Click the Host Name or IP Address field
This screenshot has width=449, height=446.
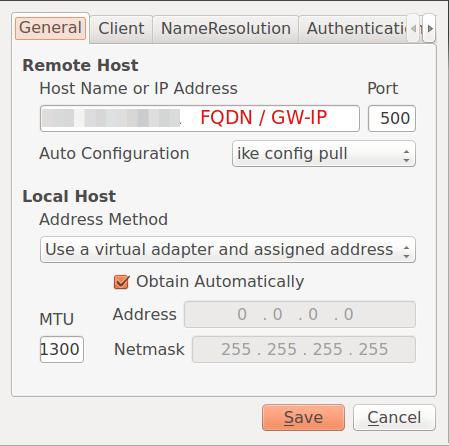[200, 118]
